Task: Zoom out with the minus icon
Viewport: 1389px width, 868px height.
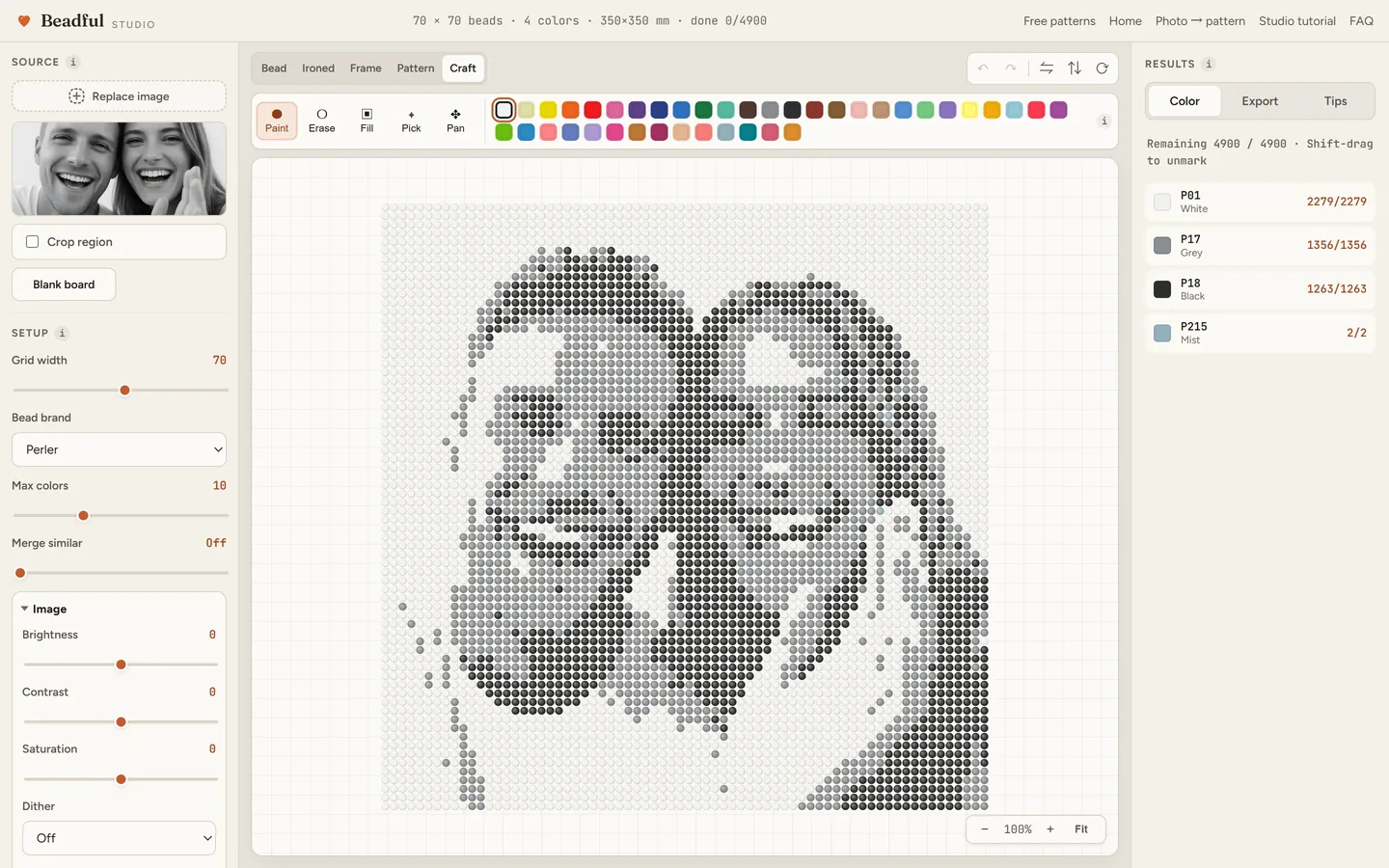Action: (x=984, y=829)
